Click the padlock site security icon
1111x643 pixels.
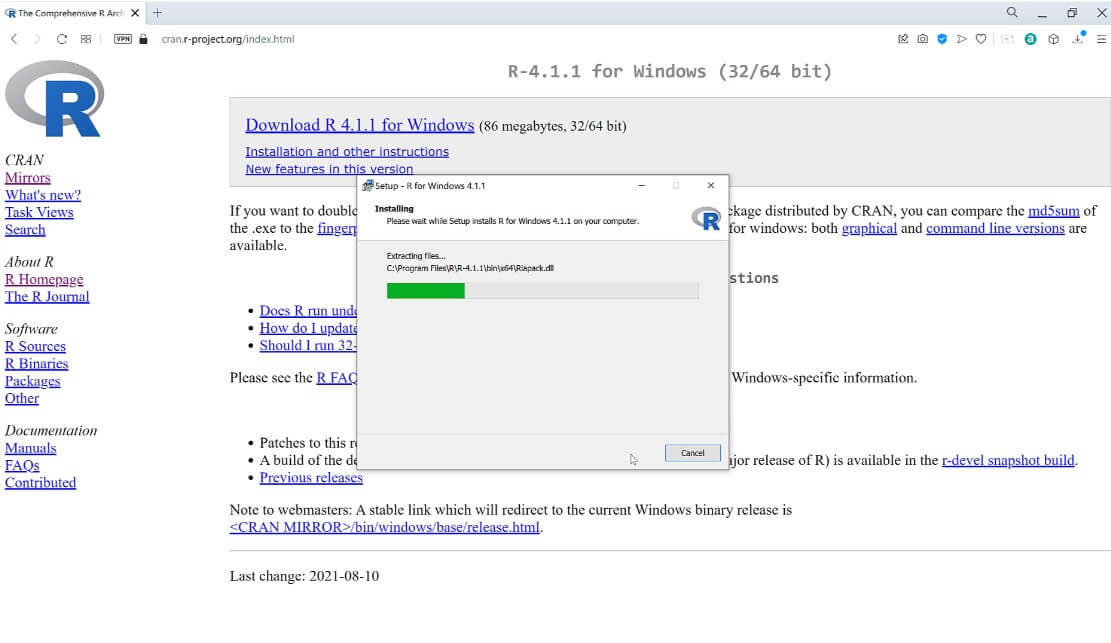(x=143, y=39)
